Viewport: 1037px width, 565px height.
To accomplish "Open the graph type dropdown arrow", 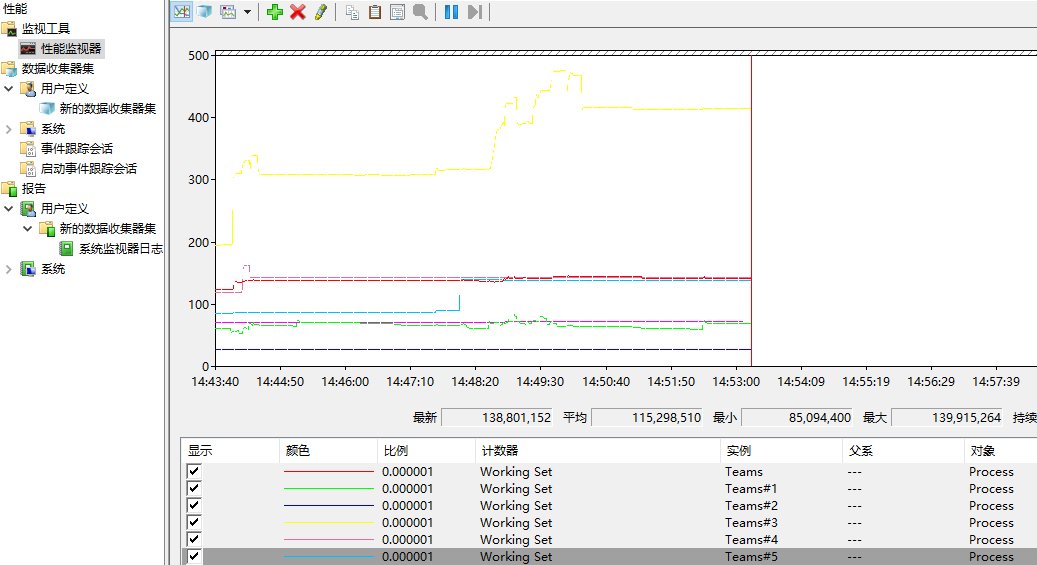I will coord(247,12).
